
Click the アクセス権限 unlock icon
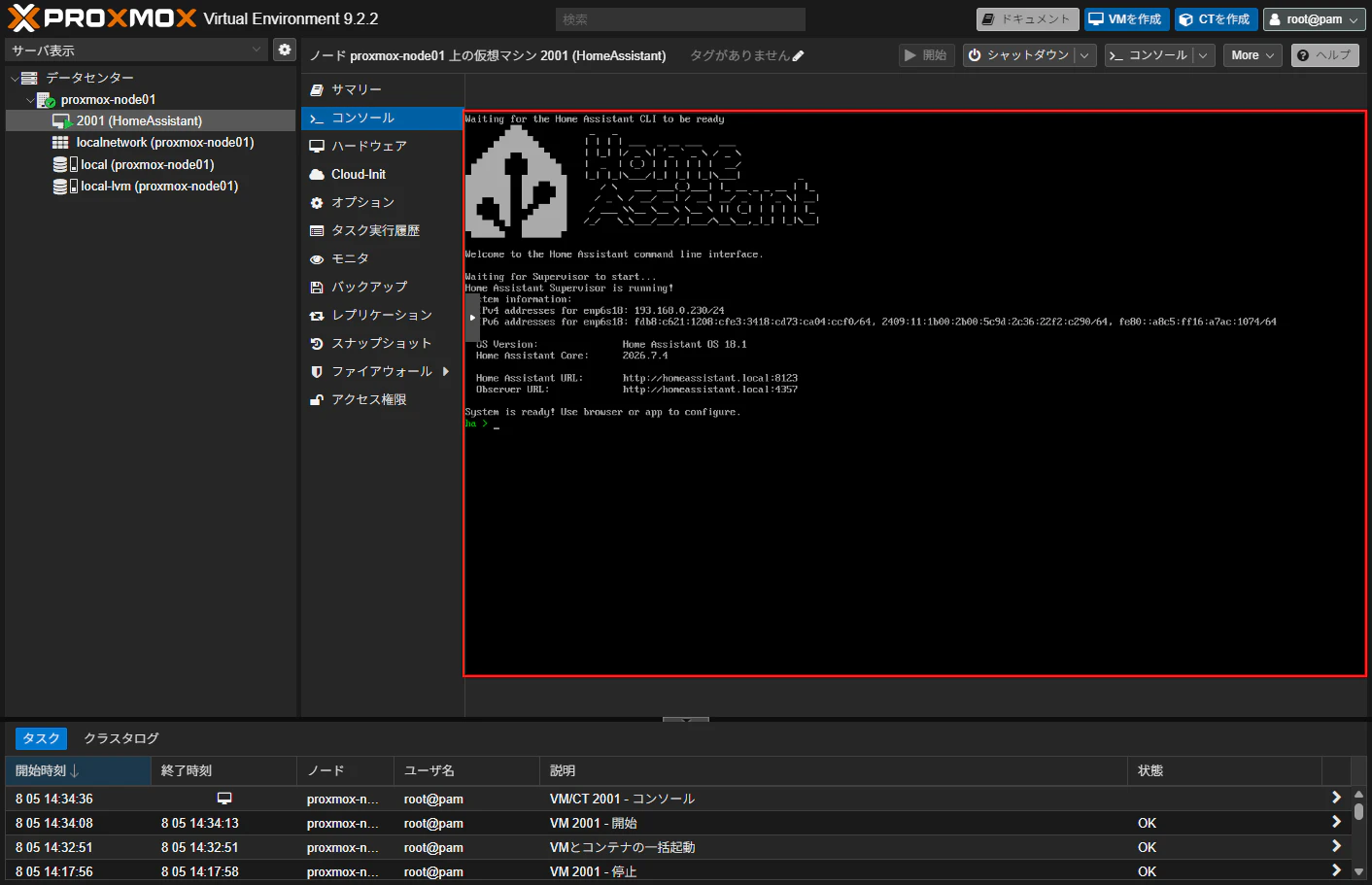tap(317, 400)
